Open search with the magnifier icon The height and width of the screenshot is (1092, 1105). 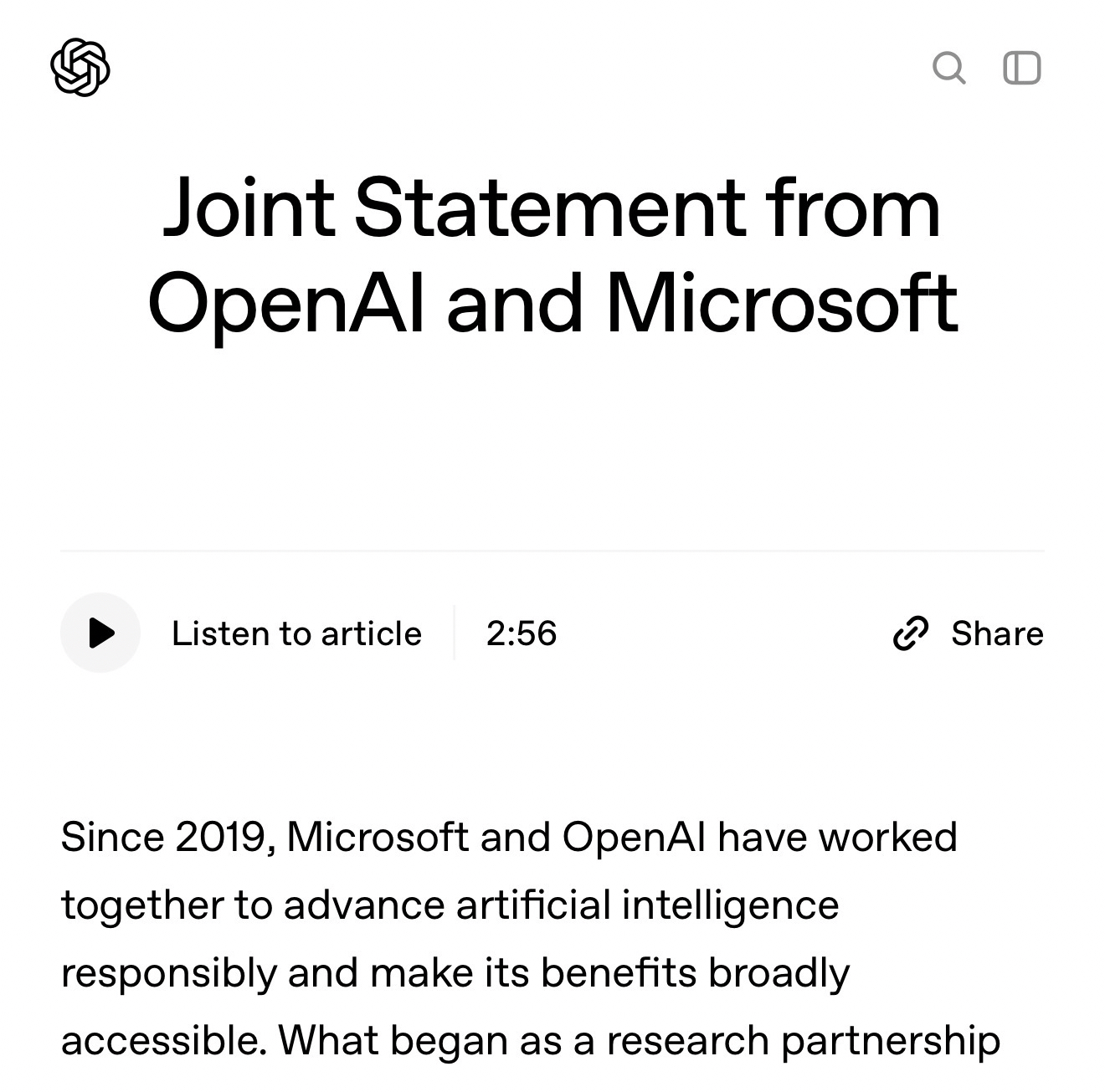point(948,68)
